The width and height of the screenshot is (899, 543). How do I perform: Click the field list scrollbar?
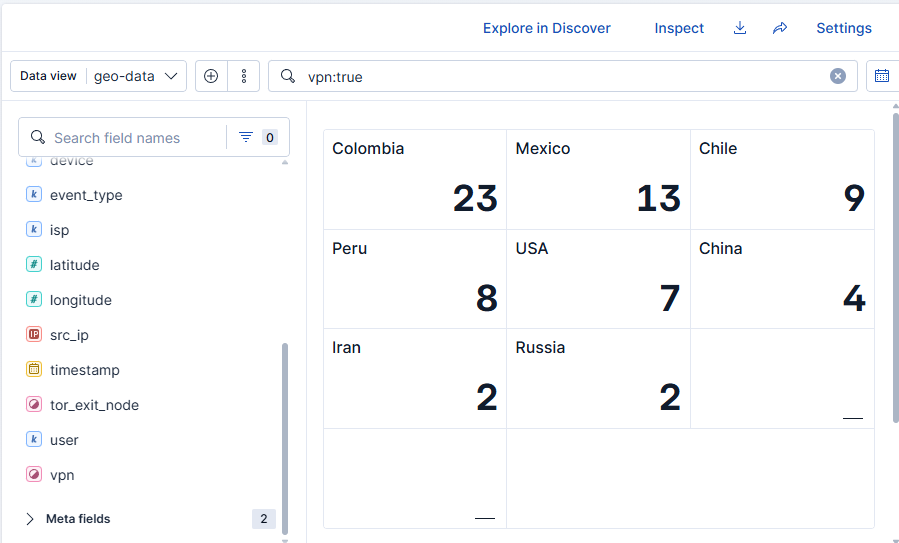point(285,439)
